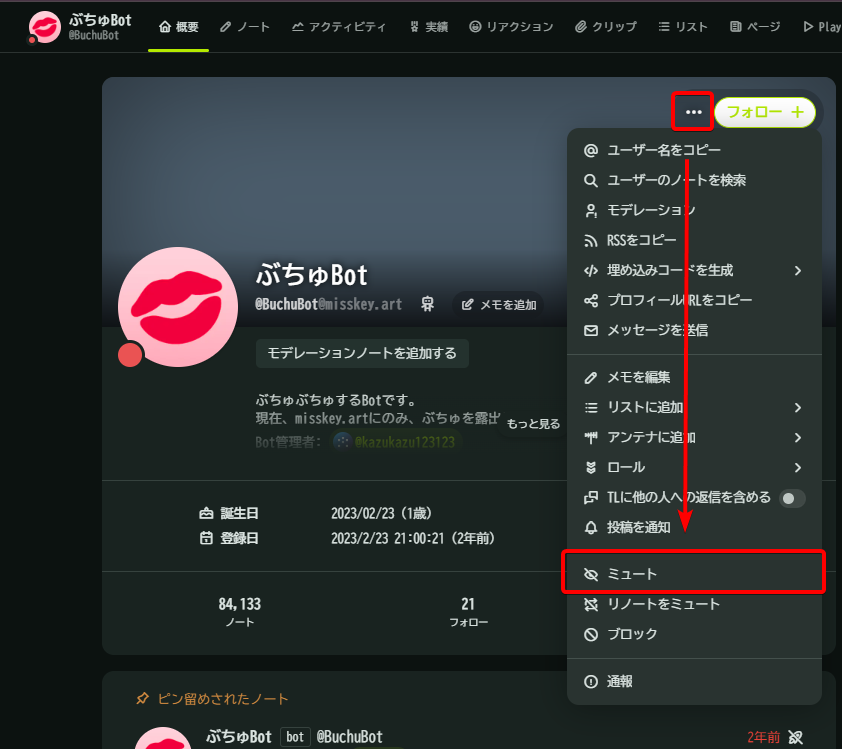842x749 pixels.
Task: Click the three-dot more options icon
Action: point(692,112)
